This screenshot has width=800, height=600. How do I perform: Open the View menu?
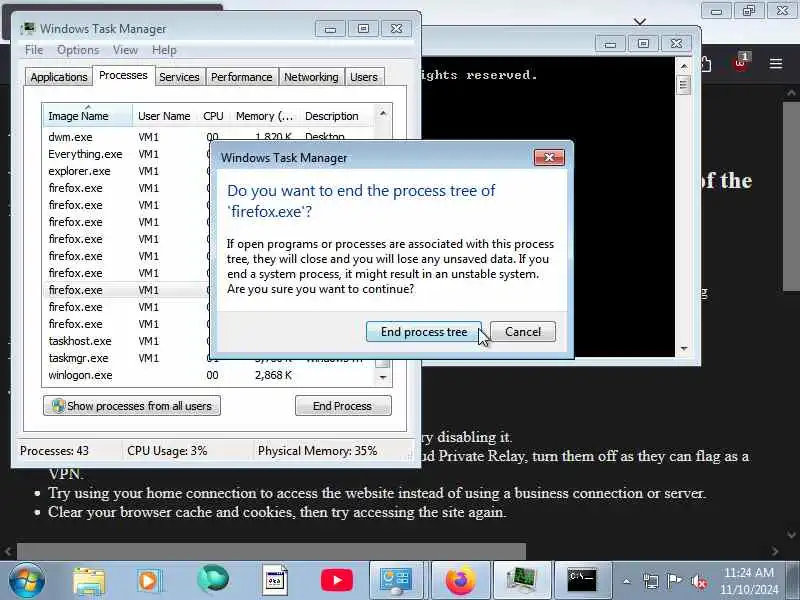coord(125,50)
